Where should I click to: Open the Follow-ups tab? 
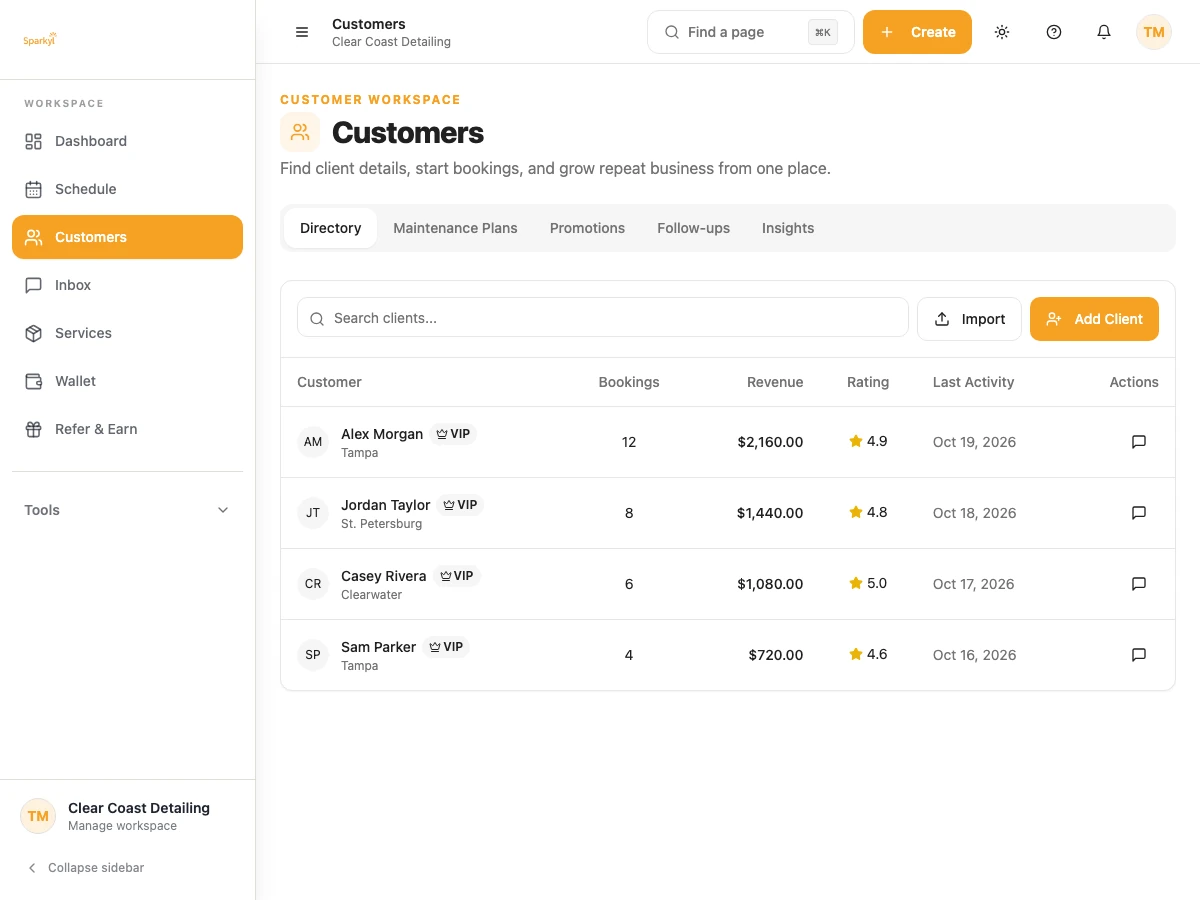(x=693, y=228)
